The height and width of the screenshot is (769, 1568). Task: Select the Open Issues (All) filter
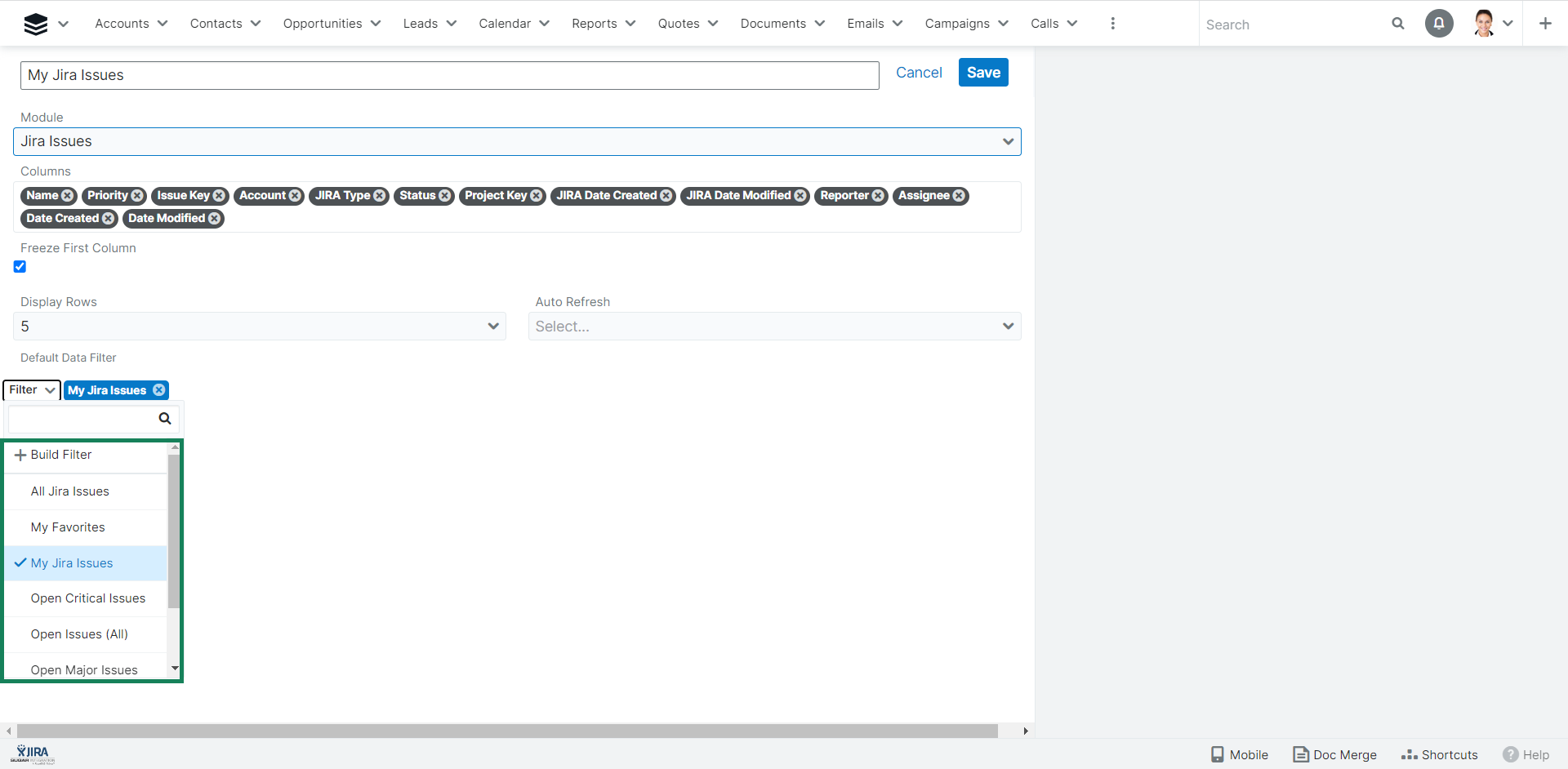click(x=86, y=634)
